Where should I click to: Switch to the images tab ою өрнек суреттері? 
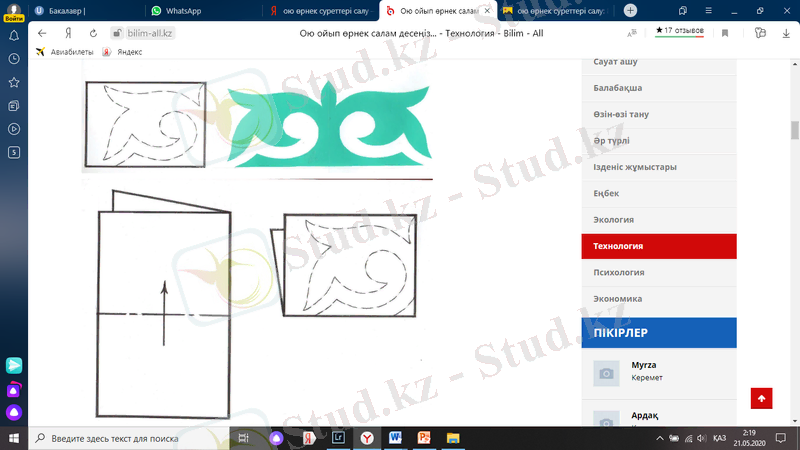(556, 11)
